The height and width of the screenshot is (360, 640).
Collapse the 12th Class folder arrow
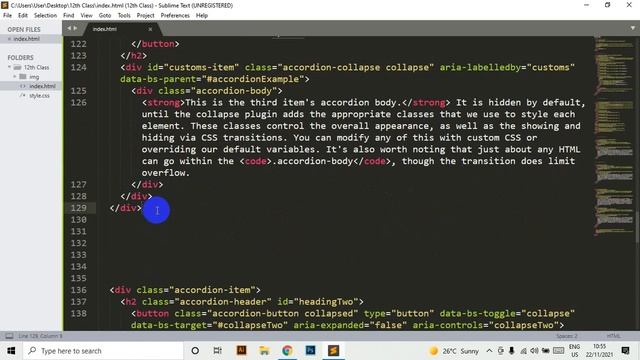tap(9, 67)
